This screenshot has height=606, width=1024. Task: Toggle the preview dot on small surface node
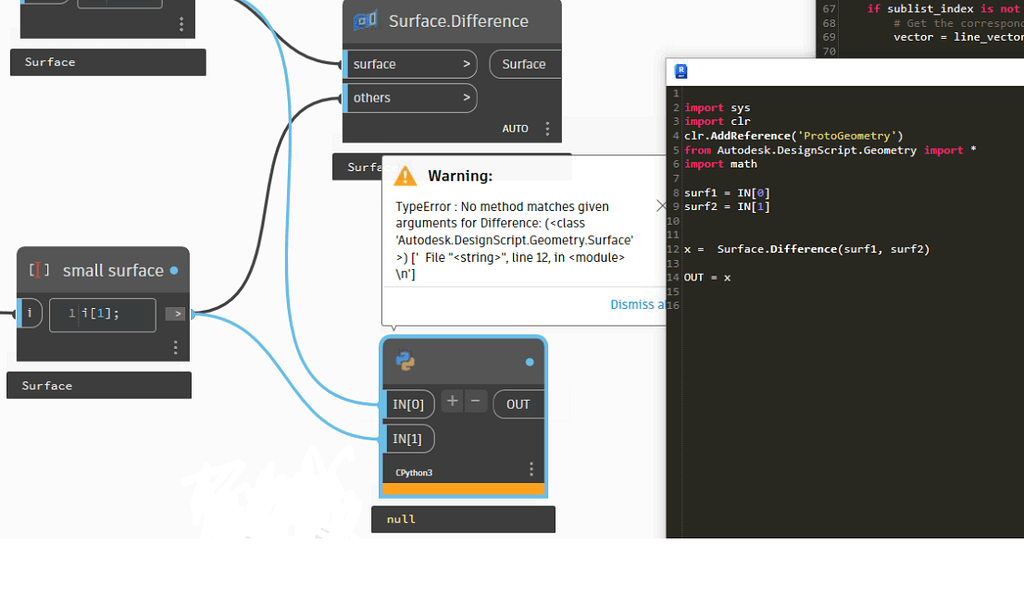pos(174,270)
